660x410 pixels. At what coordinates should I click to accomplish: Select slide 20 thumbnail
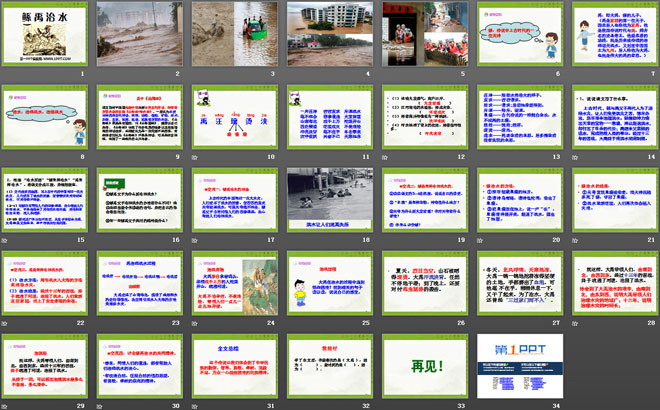click(520, 200)
